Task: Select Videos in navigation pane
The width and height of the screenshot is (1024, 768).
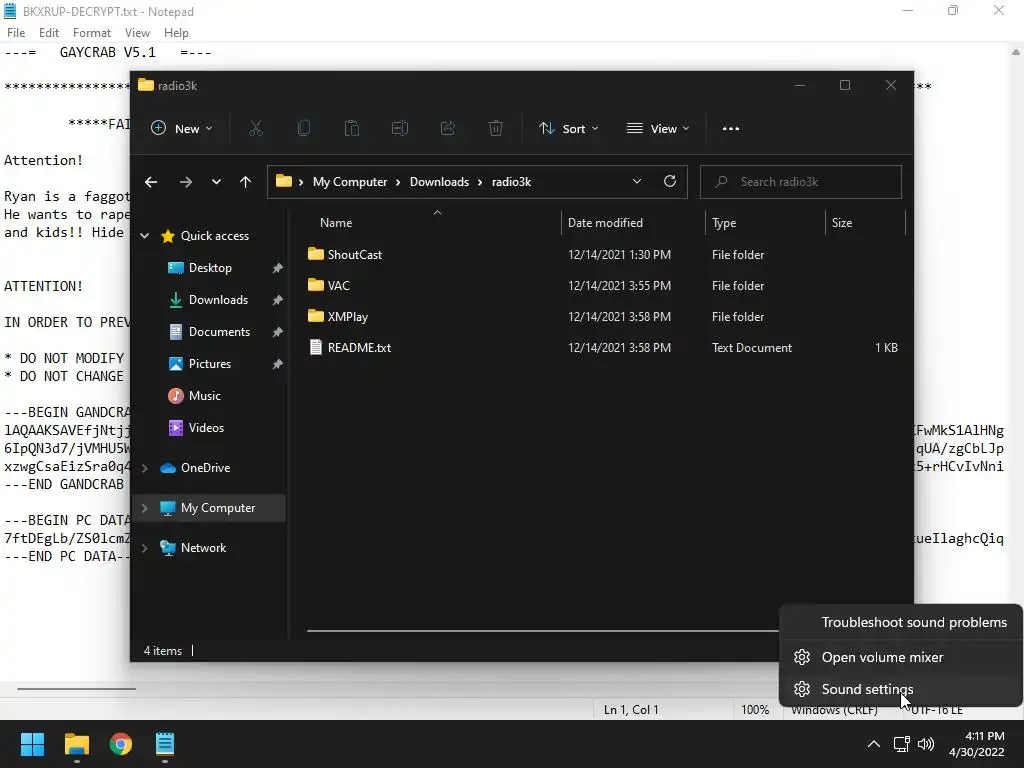Action: tap(206, 428)
